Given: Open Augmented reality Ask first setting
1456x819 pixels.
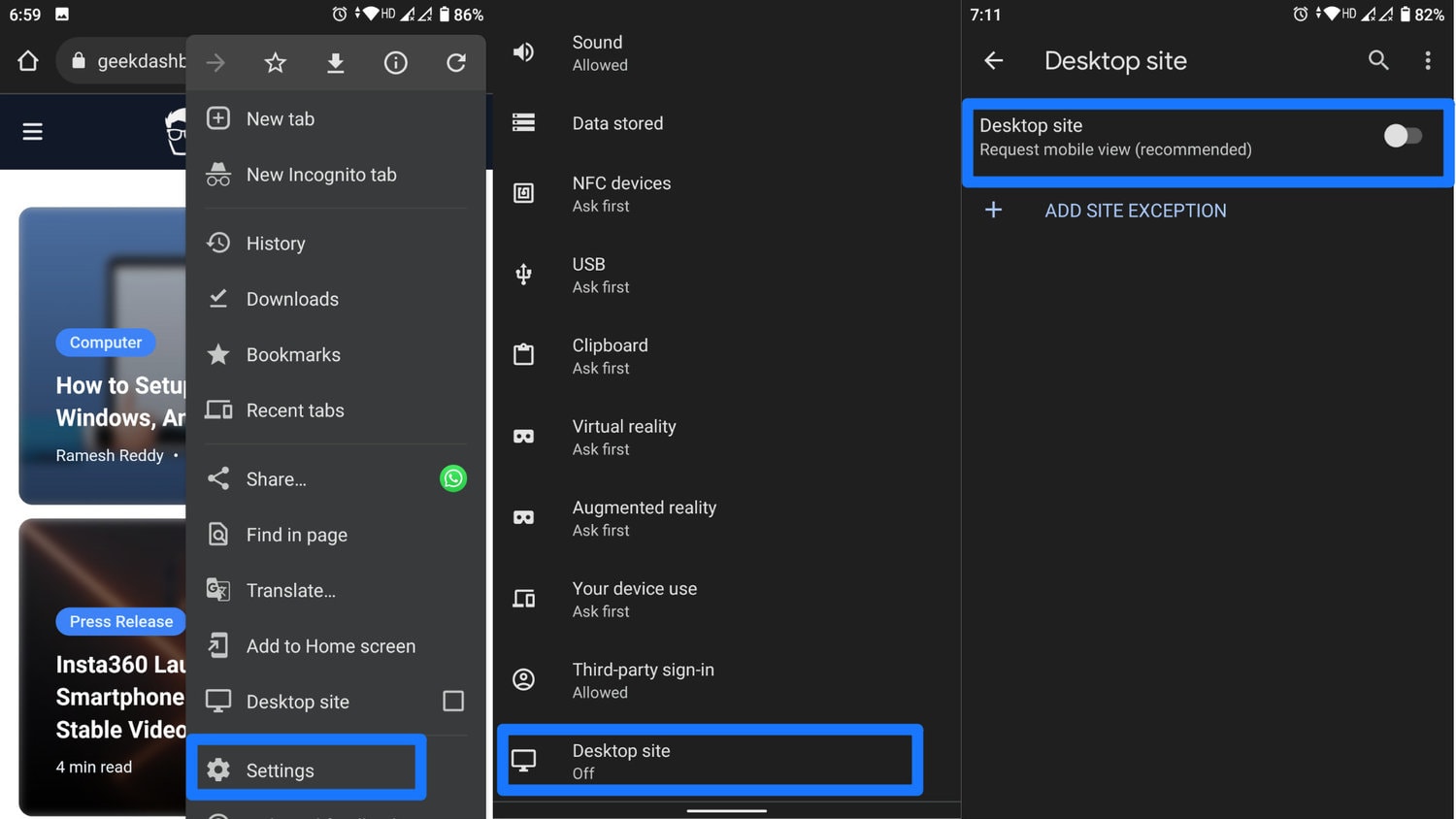Looking at the screenshot, I should pos(727,517).
